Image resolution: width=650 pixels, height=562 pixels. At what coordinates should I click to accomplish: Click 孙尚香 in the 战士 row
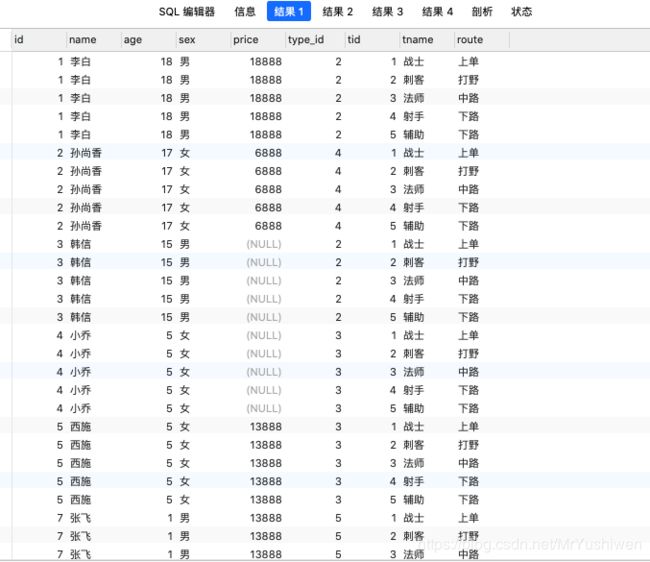86,153
